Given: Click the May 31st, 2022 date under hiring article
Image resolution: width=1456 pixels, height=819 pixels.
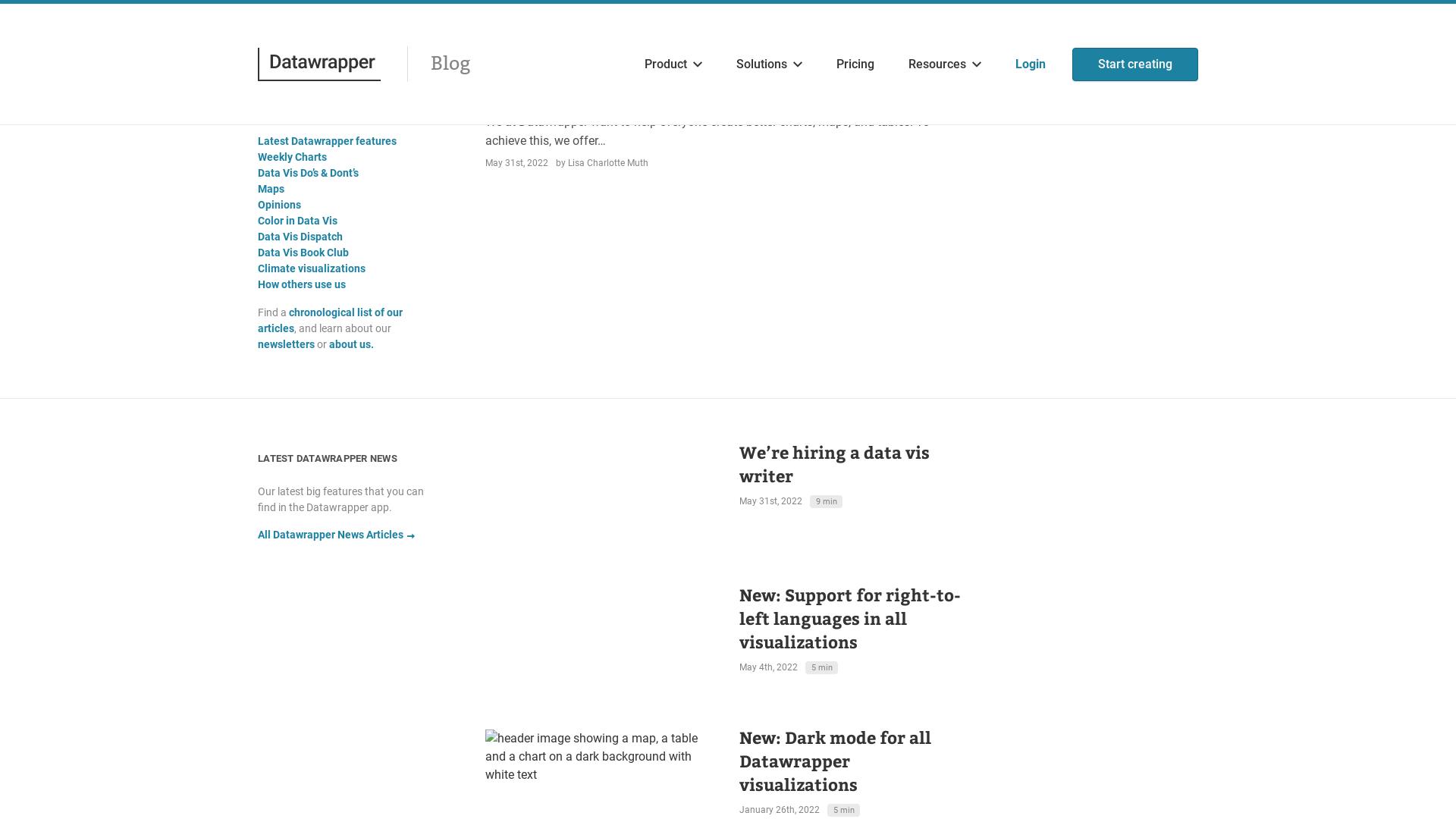Looking at the screenshot, I should click(770, 501).
